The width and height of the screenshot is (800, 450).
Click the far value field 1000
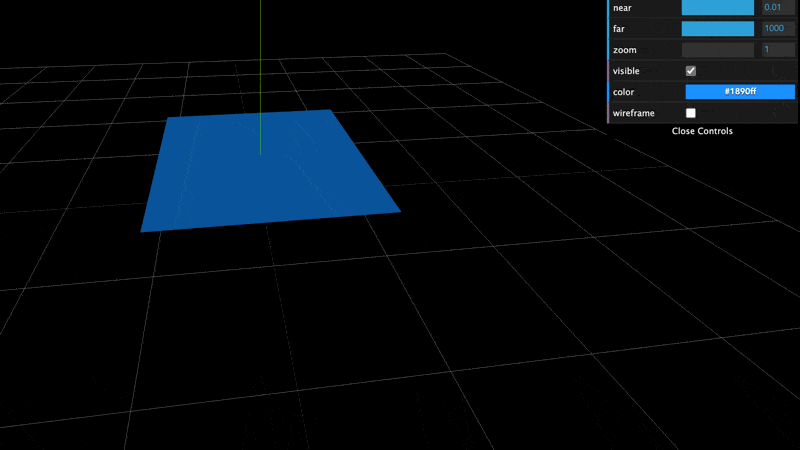pos(777,29)
